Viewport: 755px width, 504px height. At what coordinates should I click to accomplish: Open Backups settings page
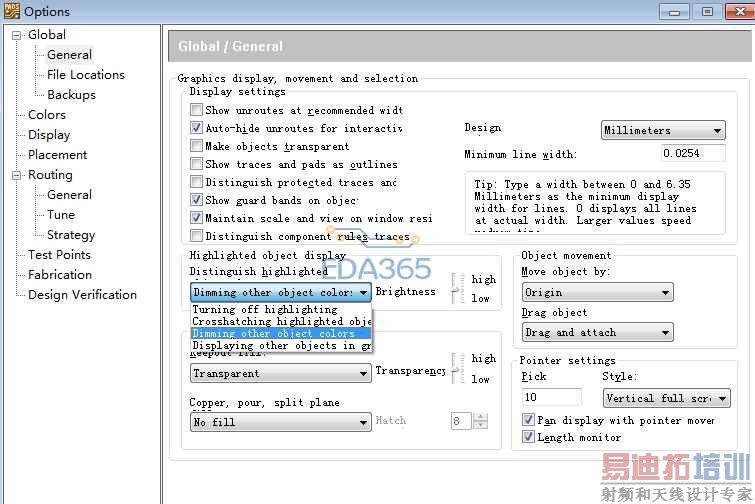click(x=71, y=95)
